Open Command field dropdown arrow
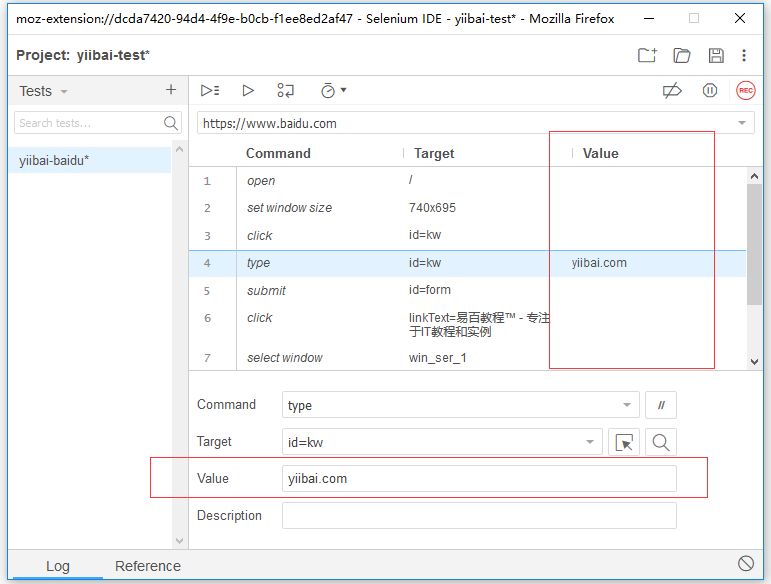Screen dimensions: 771x584 627,405
